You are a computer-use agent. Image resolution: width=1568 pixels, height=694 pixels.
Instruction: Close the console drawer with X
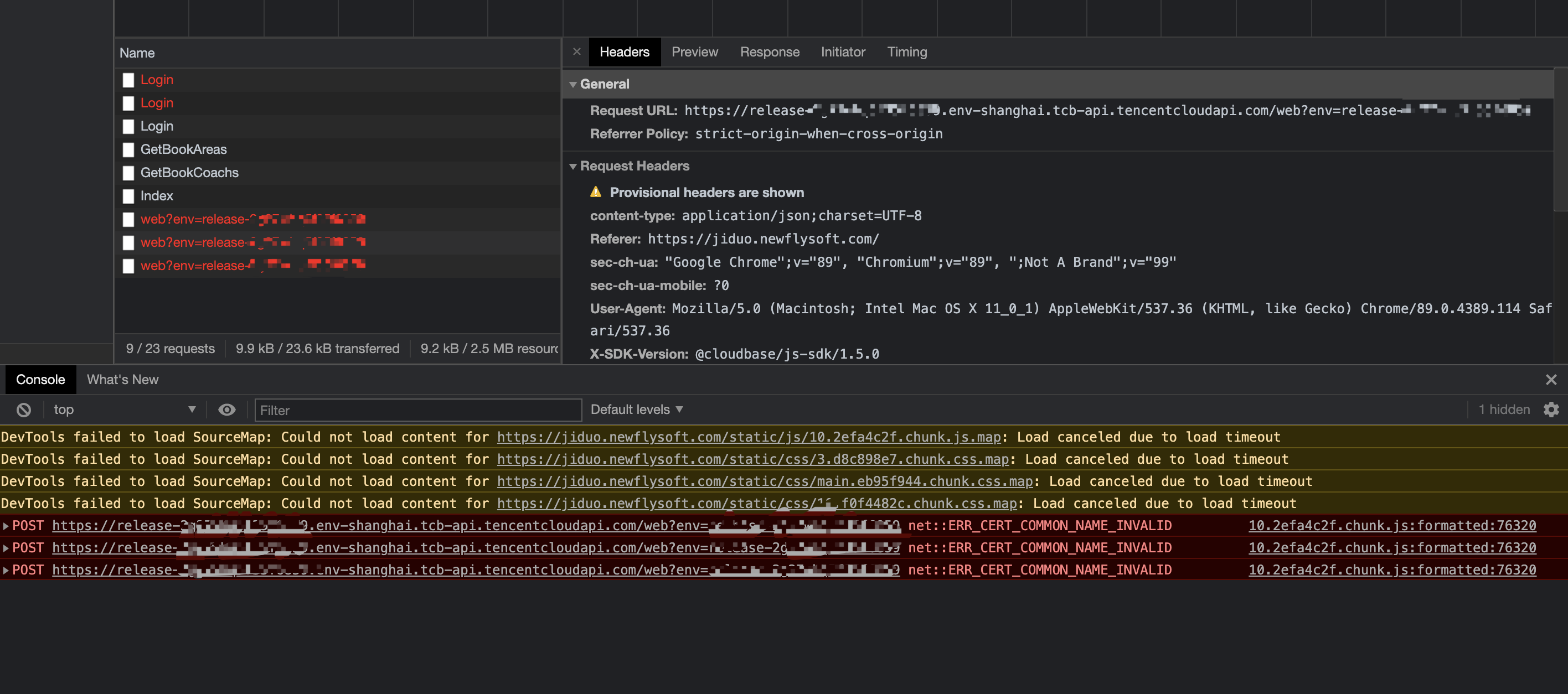1550,380
